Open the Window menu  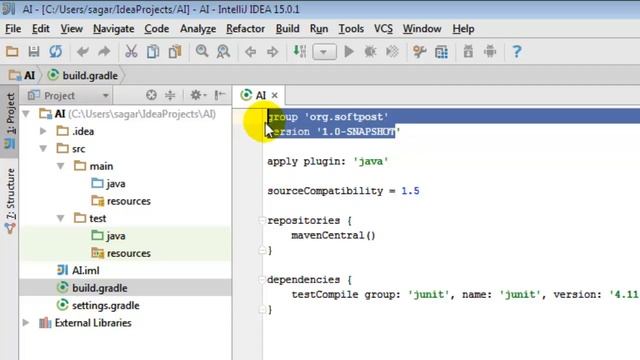tap(422, 29)
